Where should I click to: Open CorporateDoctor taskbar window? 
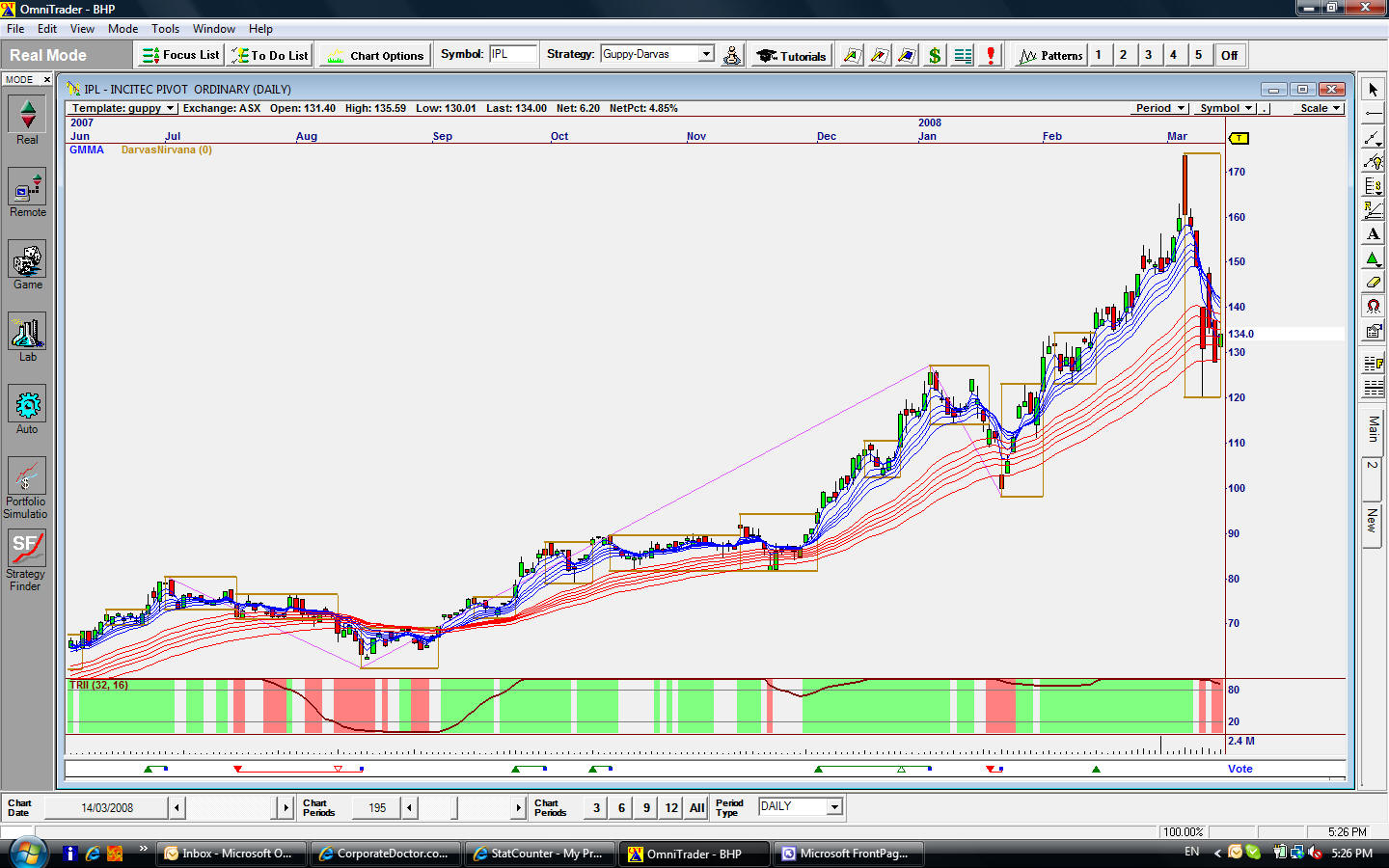pyautogui.click(x=385, y=854)
